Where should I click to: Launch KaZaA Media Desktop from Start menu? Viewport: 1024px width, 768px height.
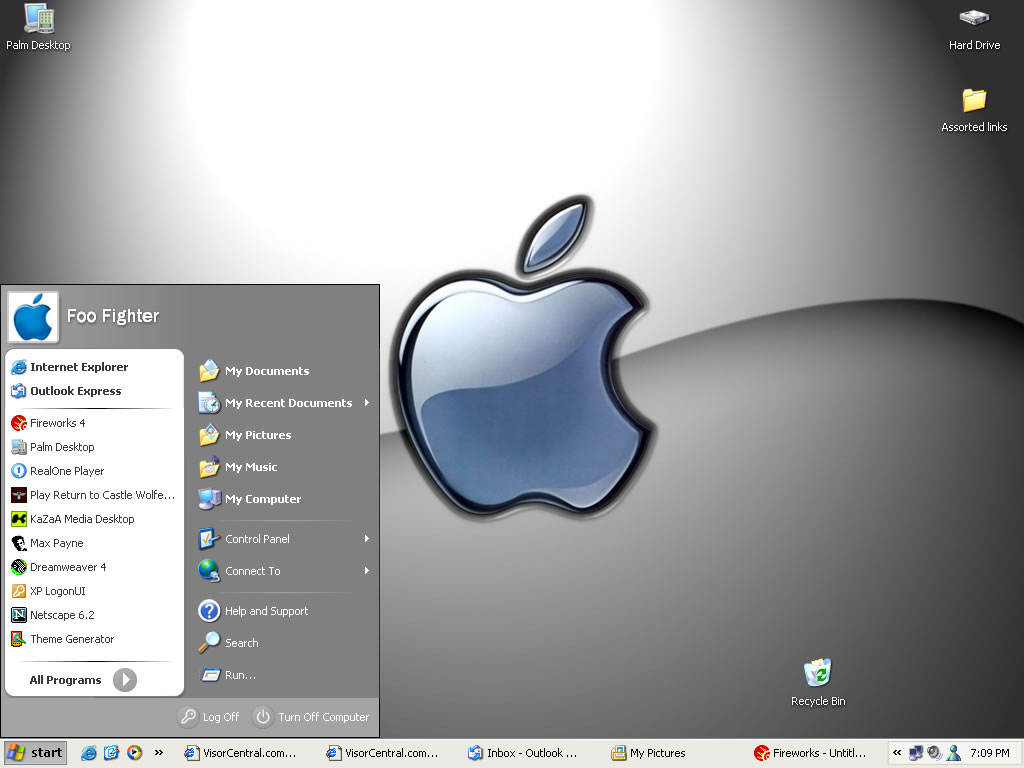pyautogui.click(x=81, y=519)
